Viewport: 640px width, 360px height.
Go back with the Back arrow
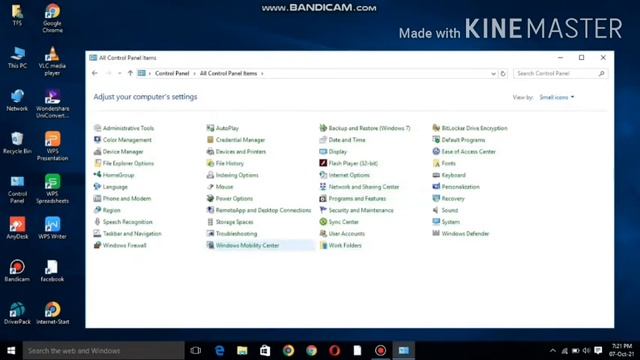click(95, 73)
